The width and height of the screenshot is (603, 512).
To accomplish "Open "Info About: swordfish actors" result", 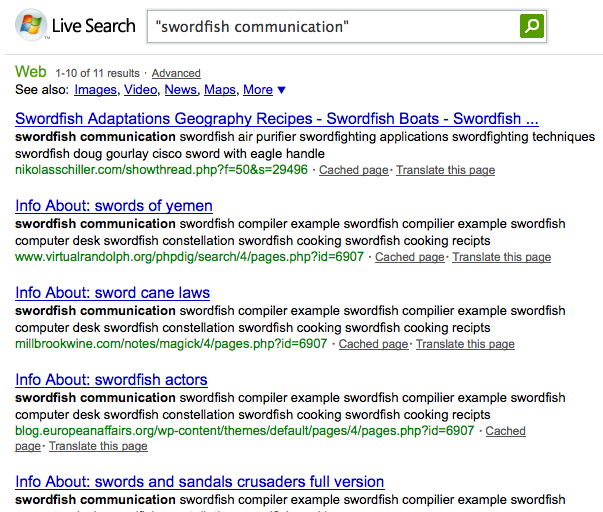I will pyautogui.click(x=111, y=380).
